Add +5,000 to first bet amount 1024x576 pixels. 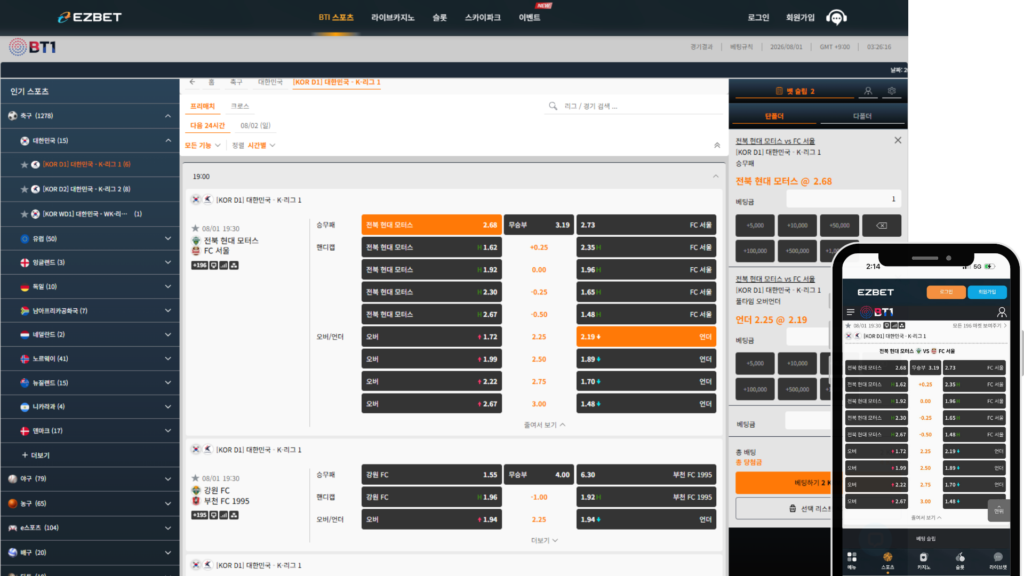tap(755, 225)
